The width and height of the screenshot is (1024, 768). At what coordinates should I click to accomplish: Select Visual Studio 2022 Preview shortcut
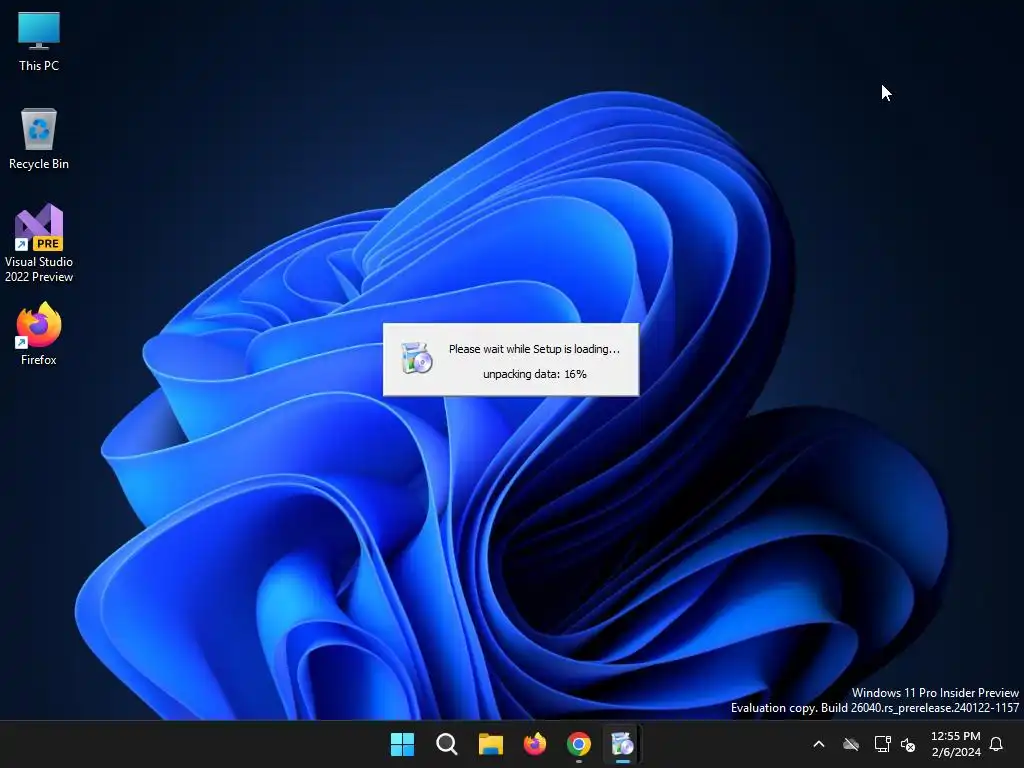pyautogui.click(x=39, y=243)
